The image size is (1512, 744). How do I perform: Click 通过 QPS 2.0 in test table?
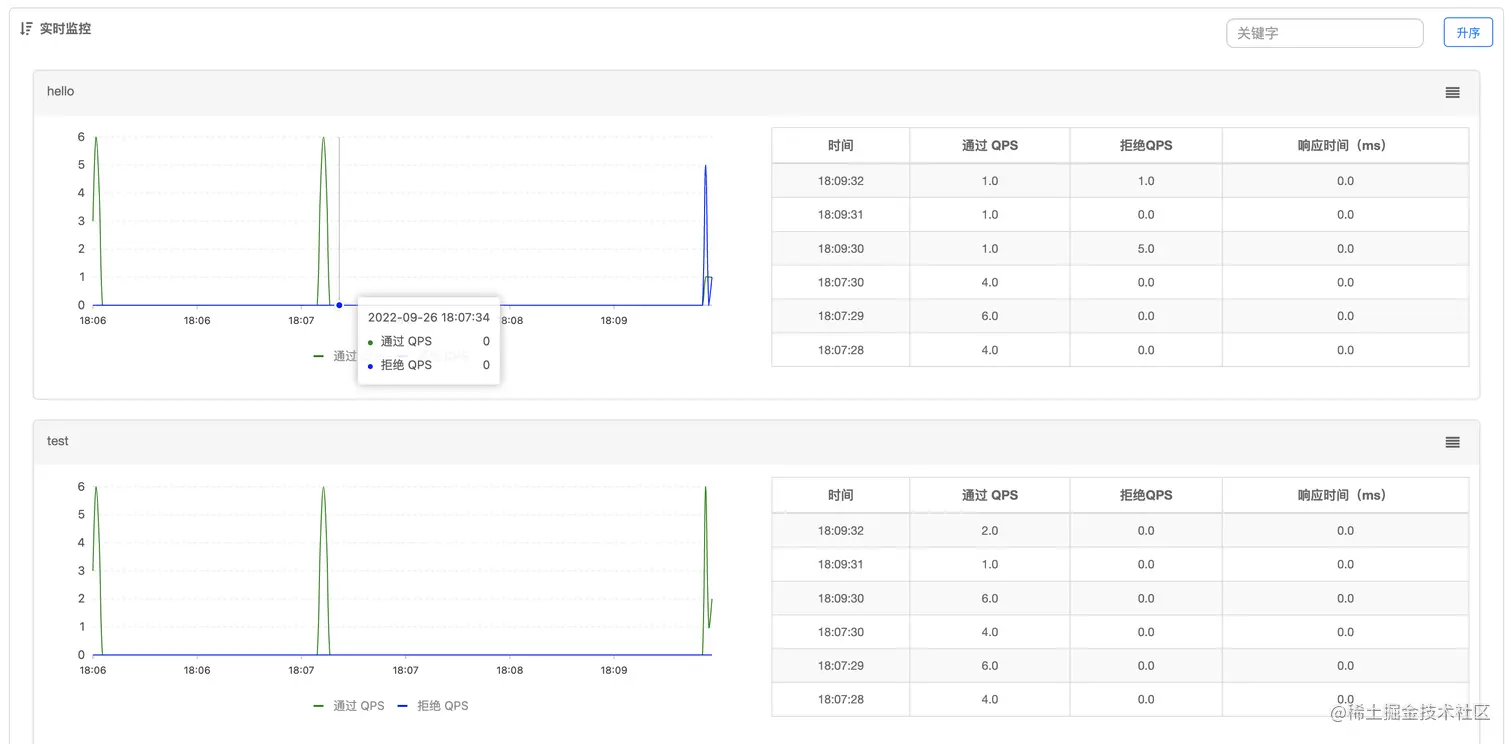pos(990,531)
